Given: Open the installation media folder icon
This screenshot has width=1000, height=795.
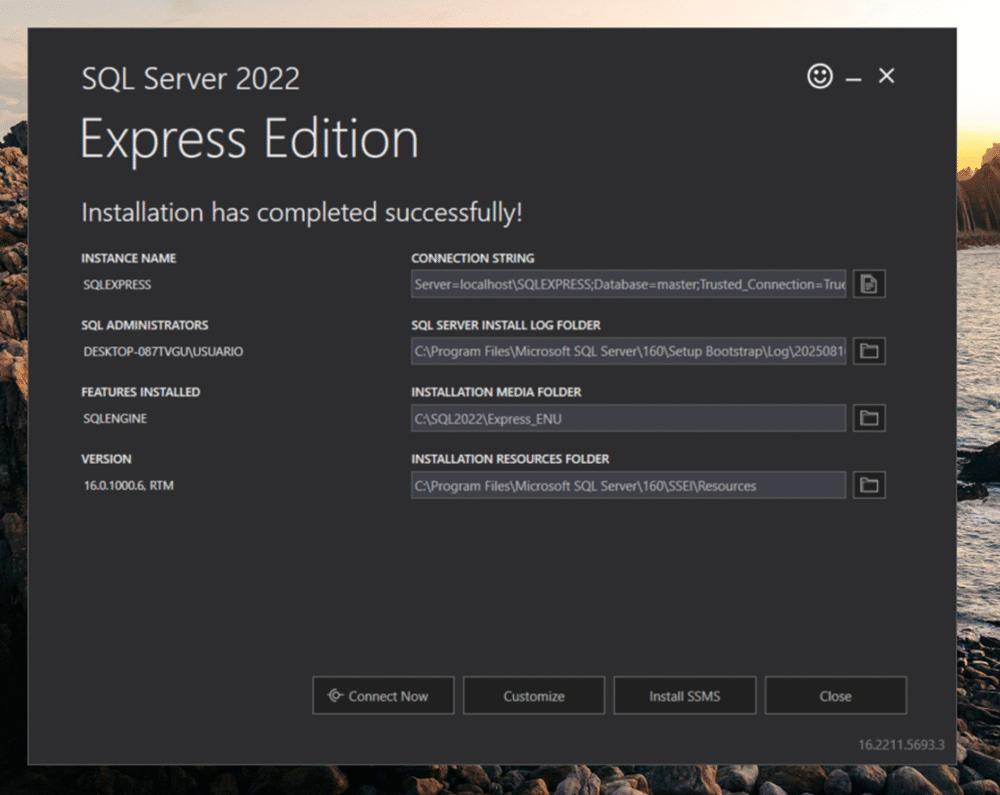Looking at the screenshot, I should coord(868,417).
